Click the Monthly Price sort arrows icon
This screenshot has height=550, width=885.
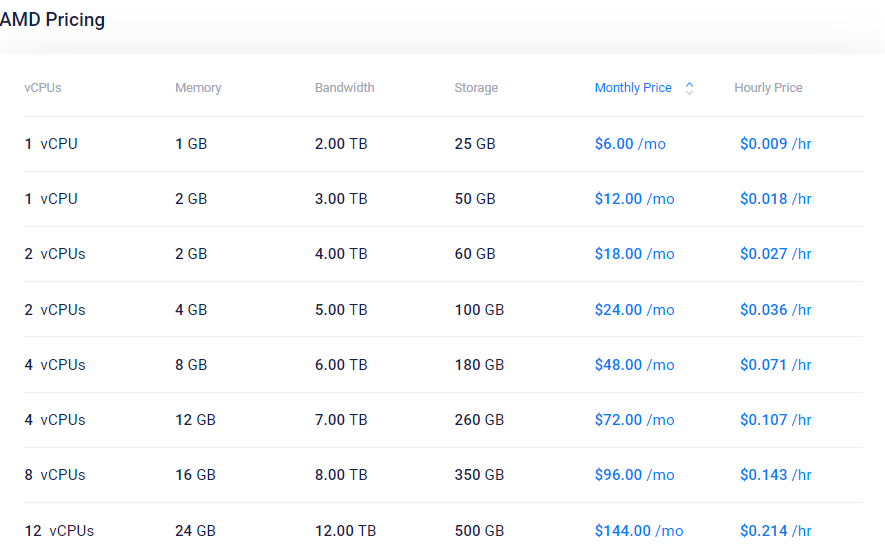(x=689, y=88)
